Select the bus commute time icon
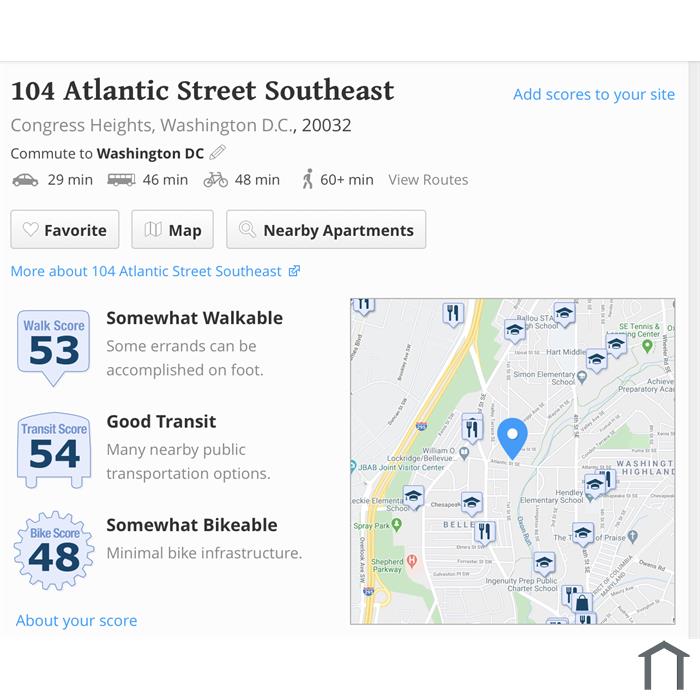This screenshot has width=700, height=700. click(121, 180)
